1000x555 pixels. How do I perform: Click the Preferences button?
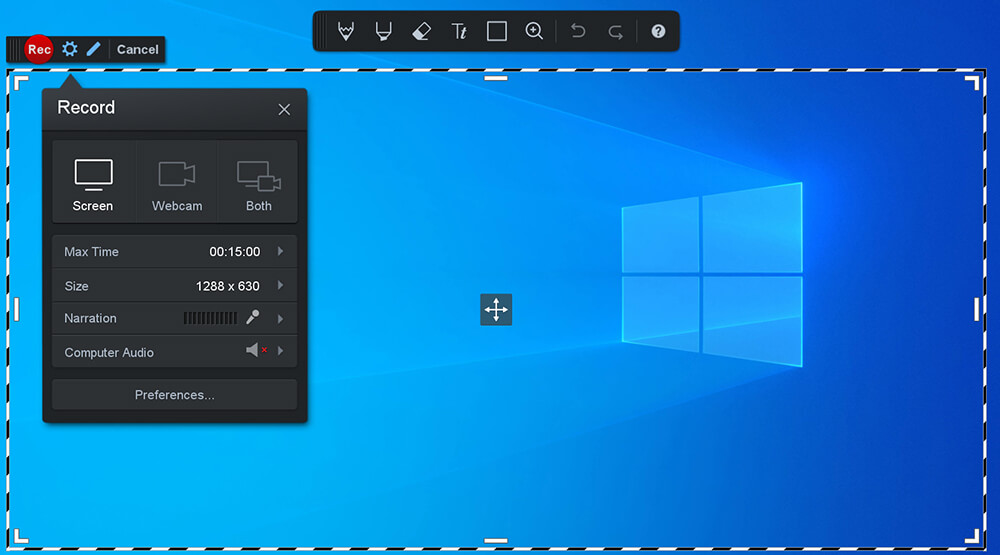click(174, 395)
